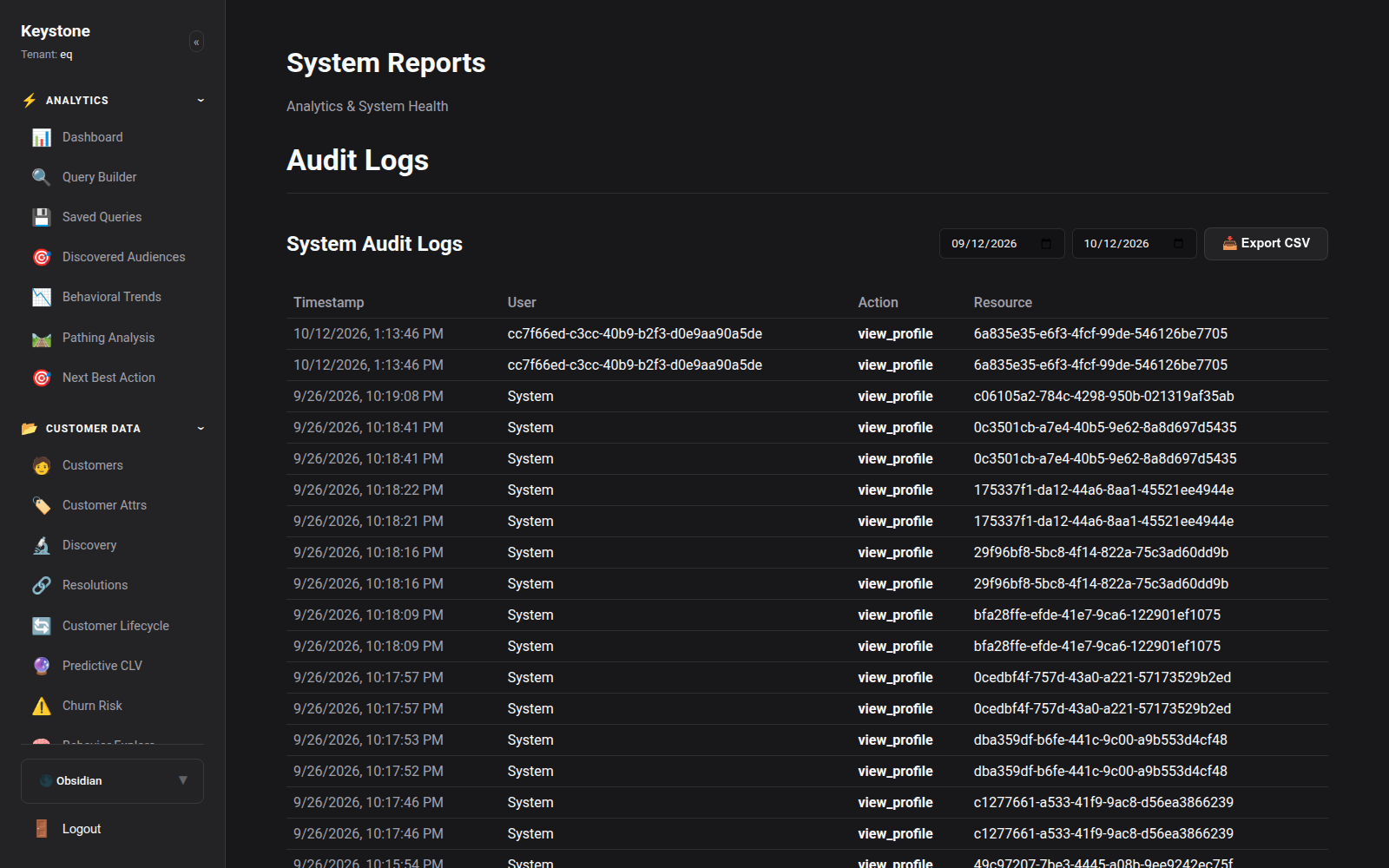The image size is (1389, 868).
Task: Navigate to Discovered Audiences
Action: coord(124,257)
